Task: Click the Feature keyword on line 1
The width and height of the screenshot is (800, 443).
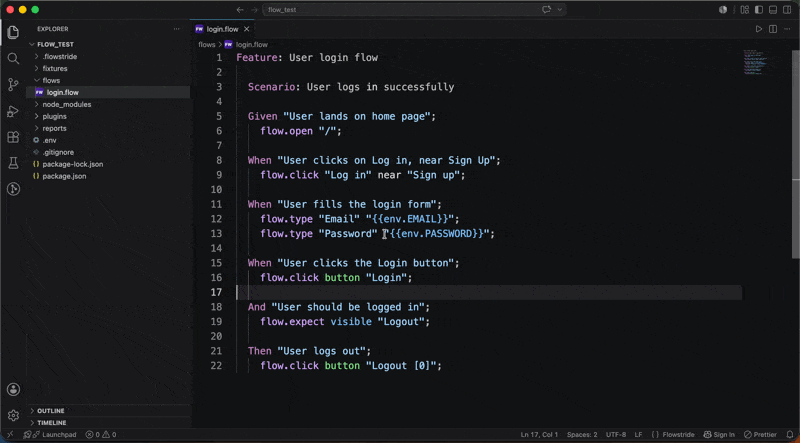Action: pos(257,58)
